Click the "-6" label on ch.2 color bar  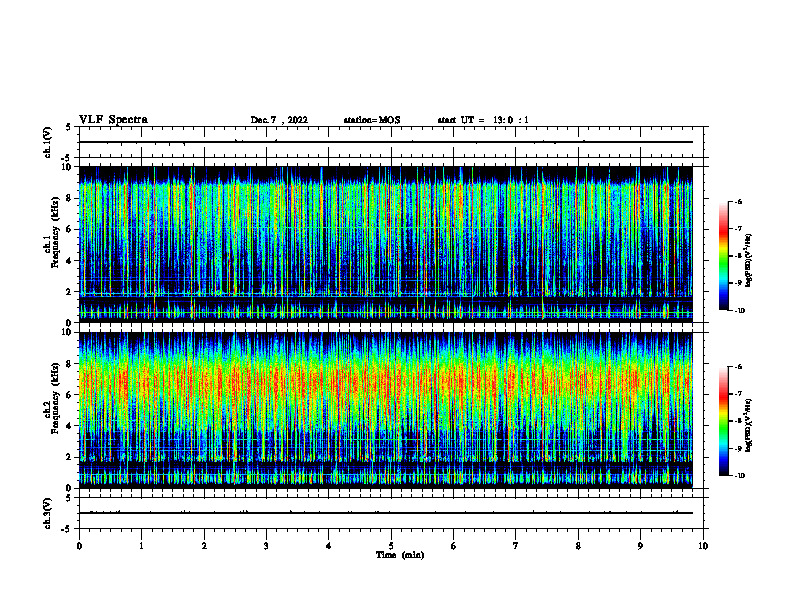(738, 367)
